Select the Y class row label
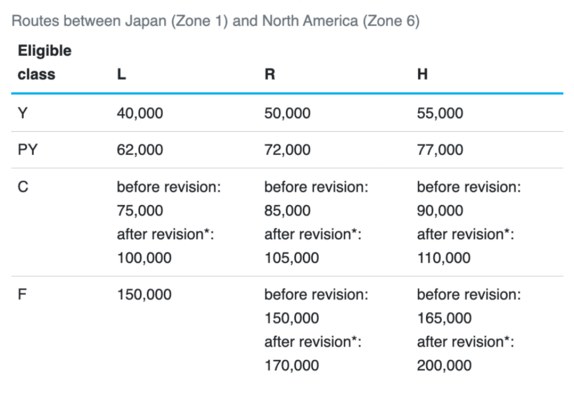 (23, 113)
